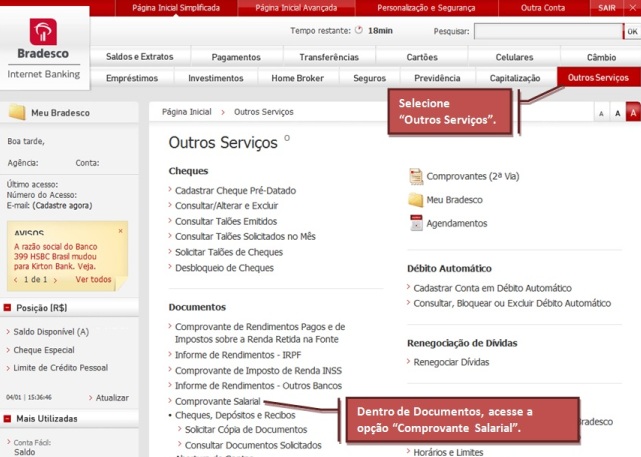Open the Seguros menu
Screen dimensions: 641x457
(x=370, y=78)
